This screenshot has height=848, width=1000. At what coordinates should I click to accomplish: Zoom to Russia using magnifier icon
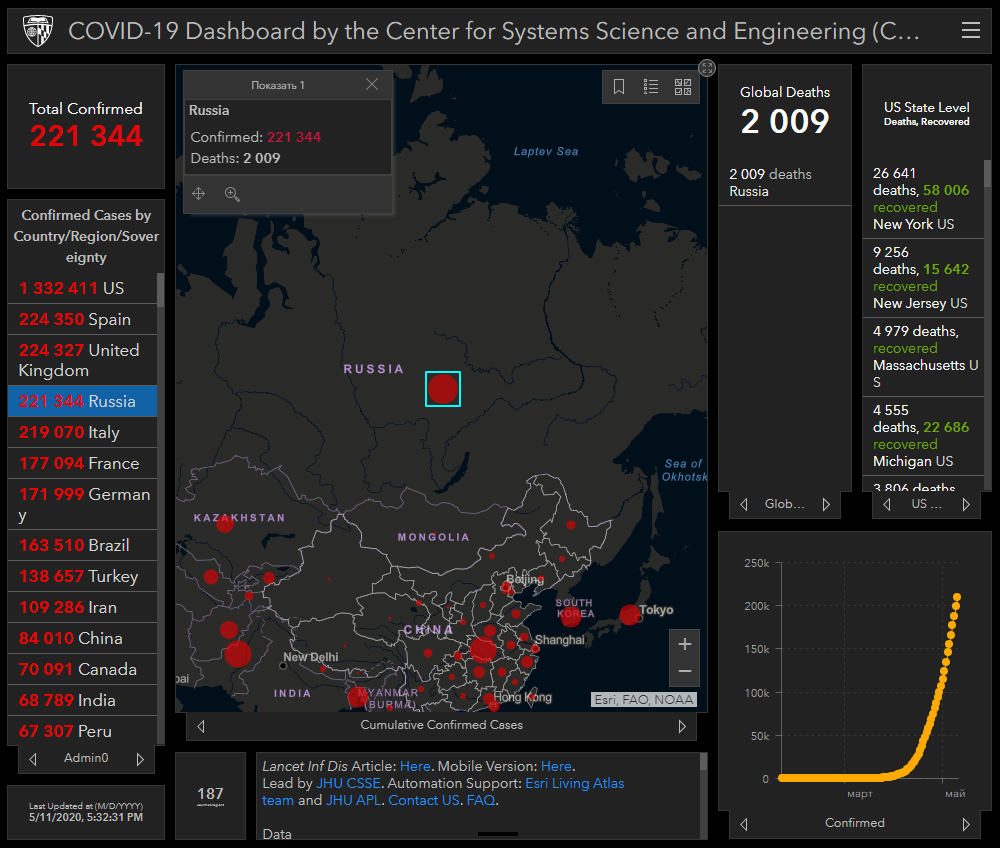[x=232, y=194]
